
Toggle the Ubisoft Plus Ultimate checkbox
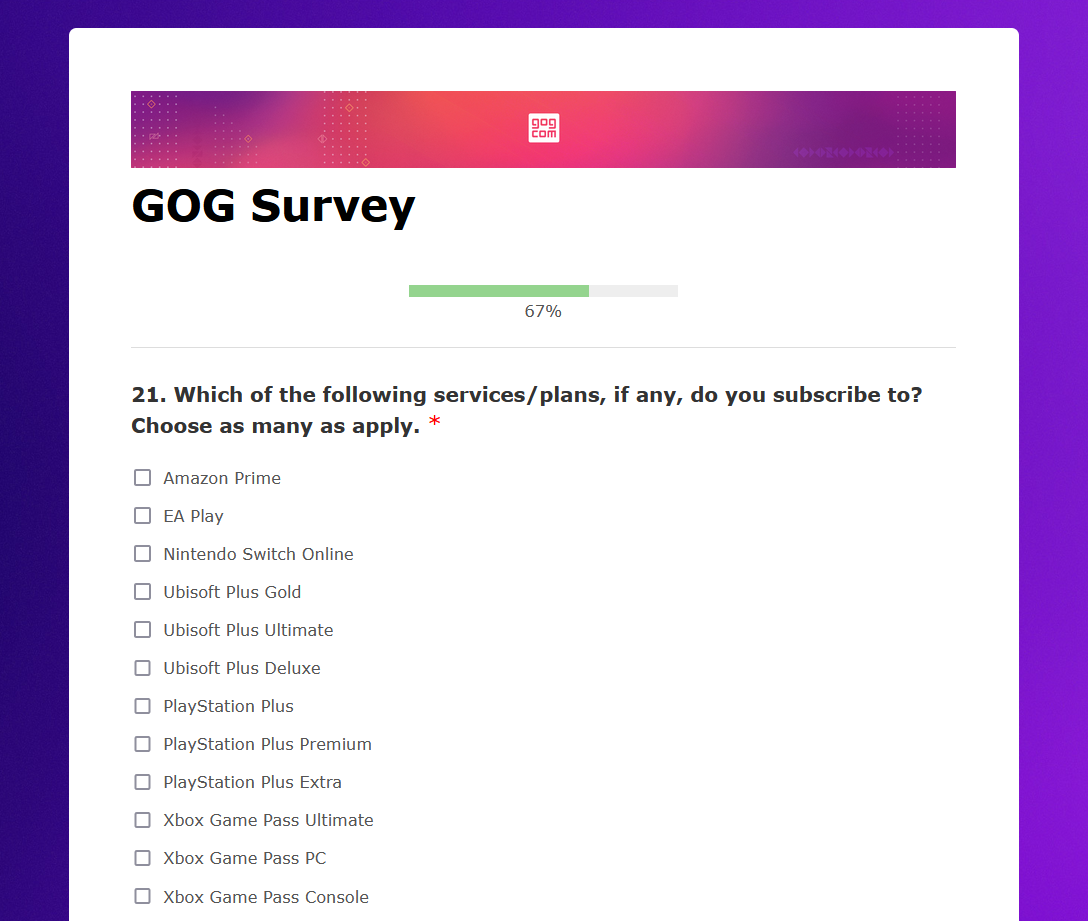(142, 630)
